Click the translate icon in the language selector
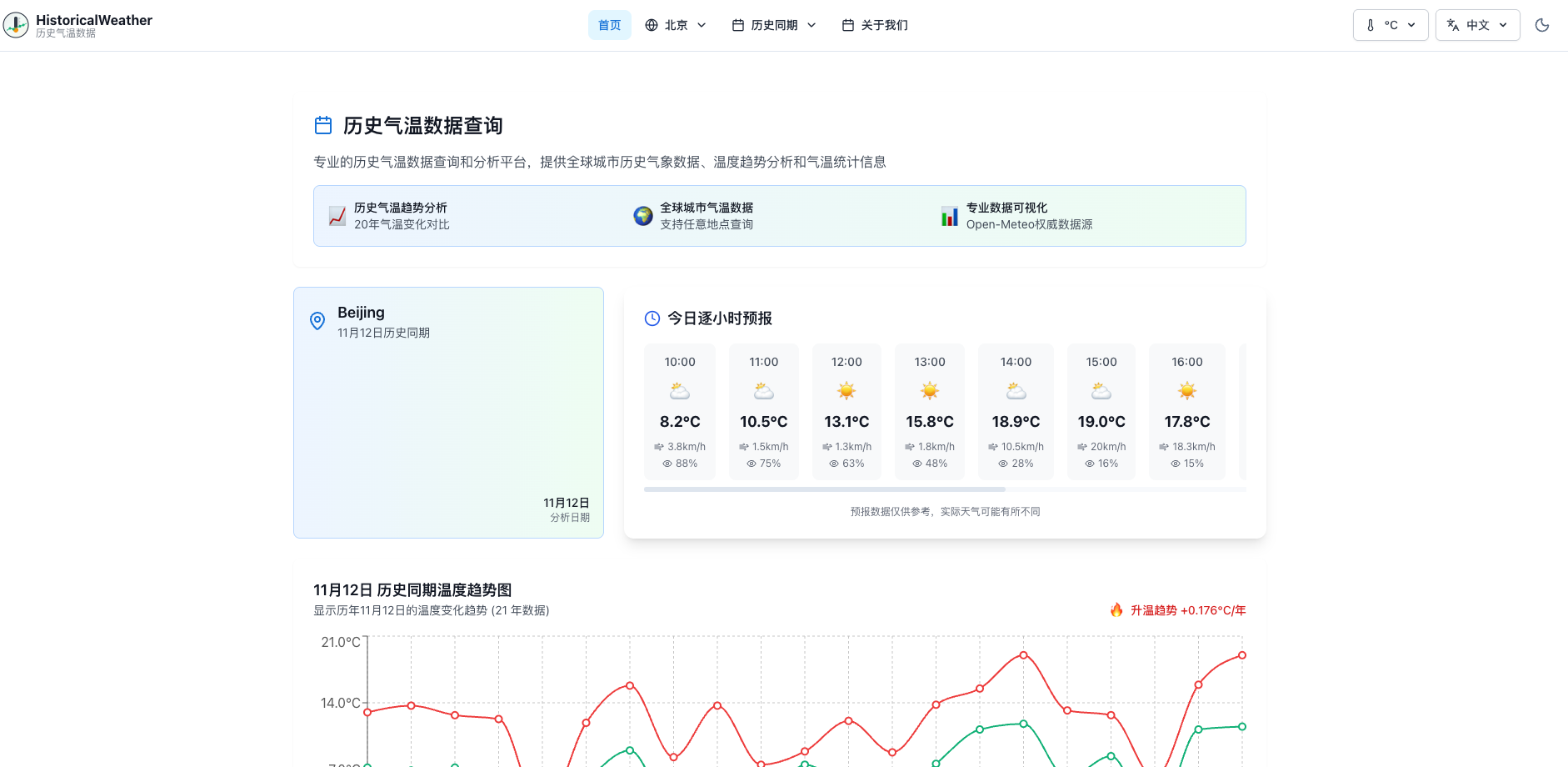The height and width of the screenshot is (767, 1568). tap(1451, 24)
